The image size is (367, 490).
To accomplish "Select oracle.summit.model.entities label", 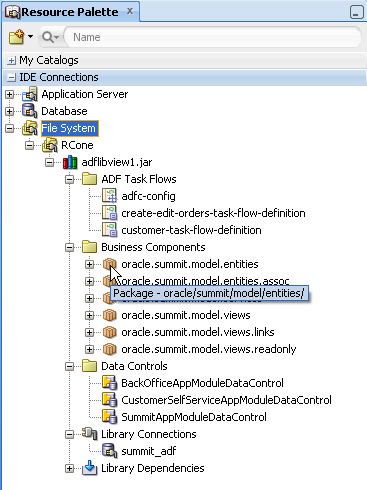I will 190,264.
